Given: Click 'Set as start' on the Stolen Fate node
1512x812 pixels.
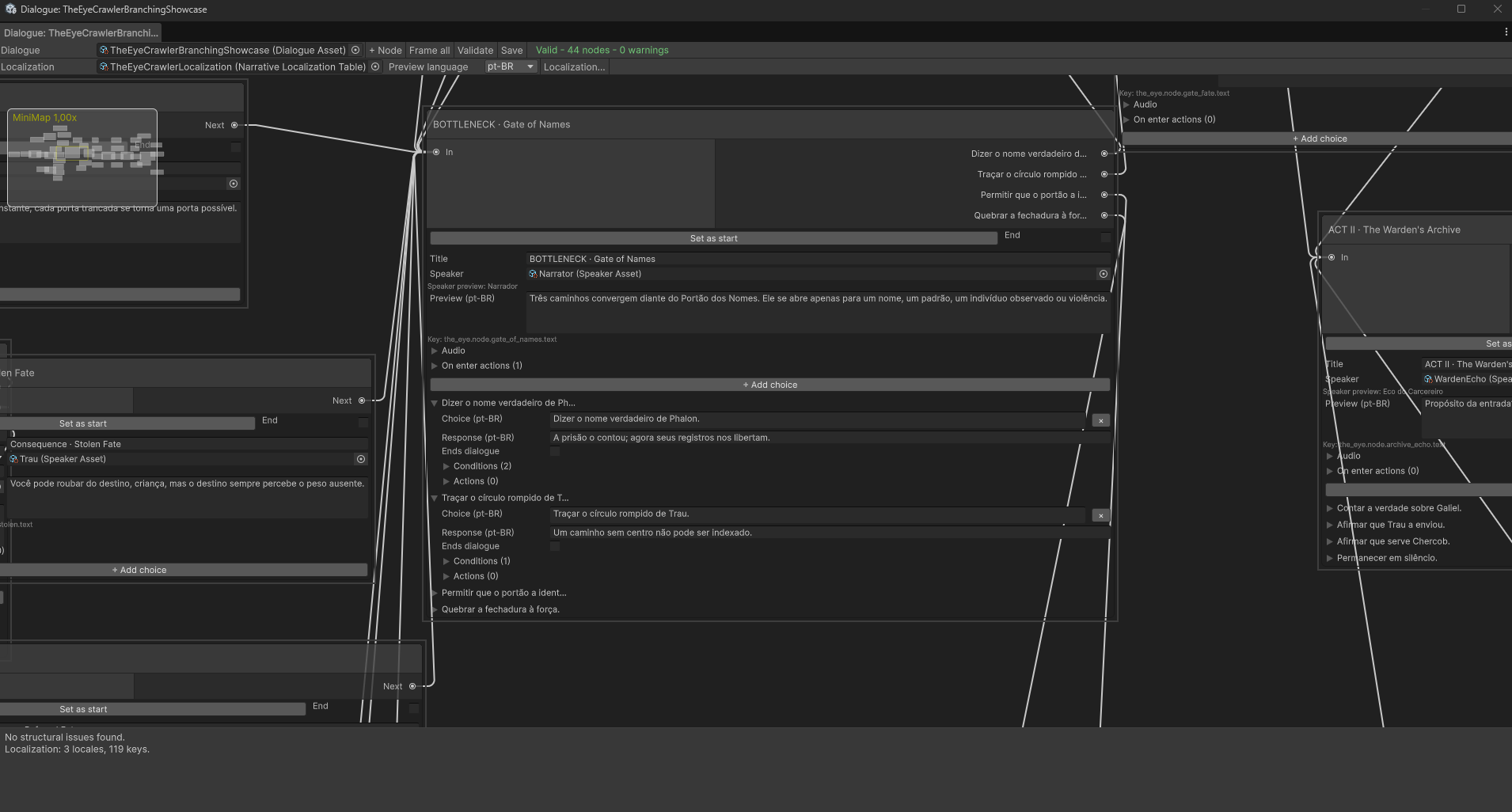Looking at the screenshot, I should (x=127, y=423).
